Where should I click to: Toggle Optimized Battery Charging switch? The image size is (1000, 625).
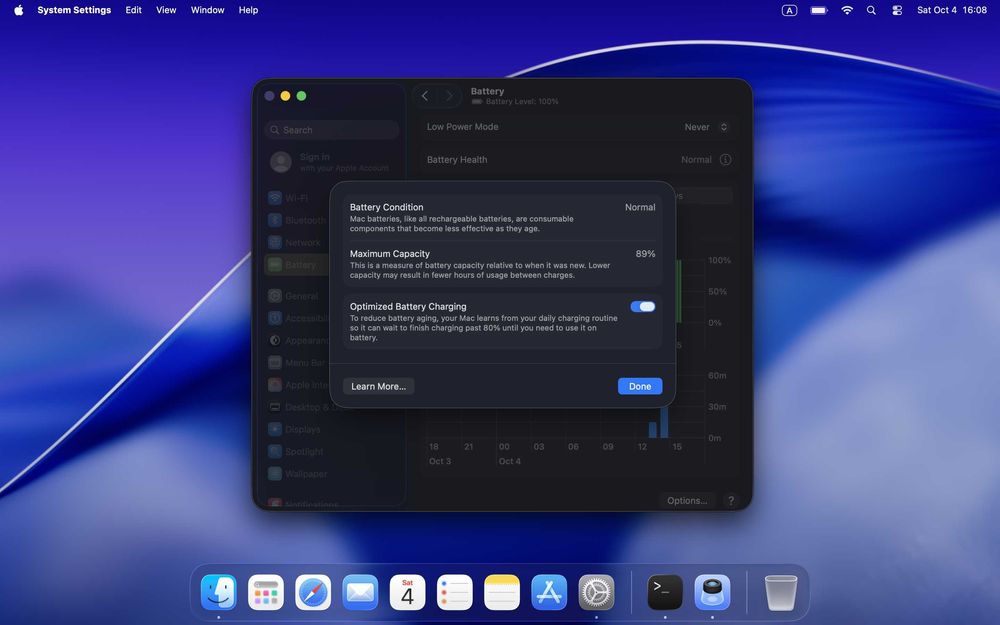(x=642, y=307)
